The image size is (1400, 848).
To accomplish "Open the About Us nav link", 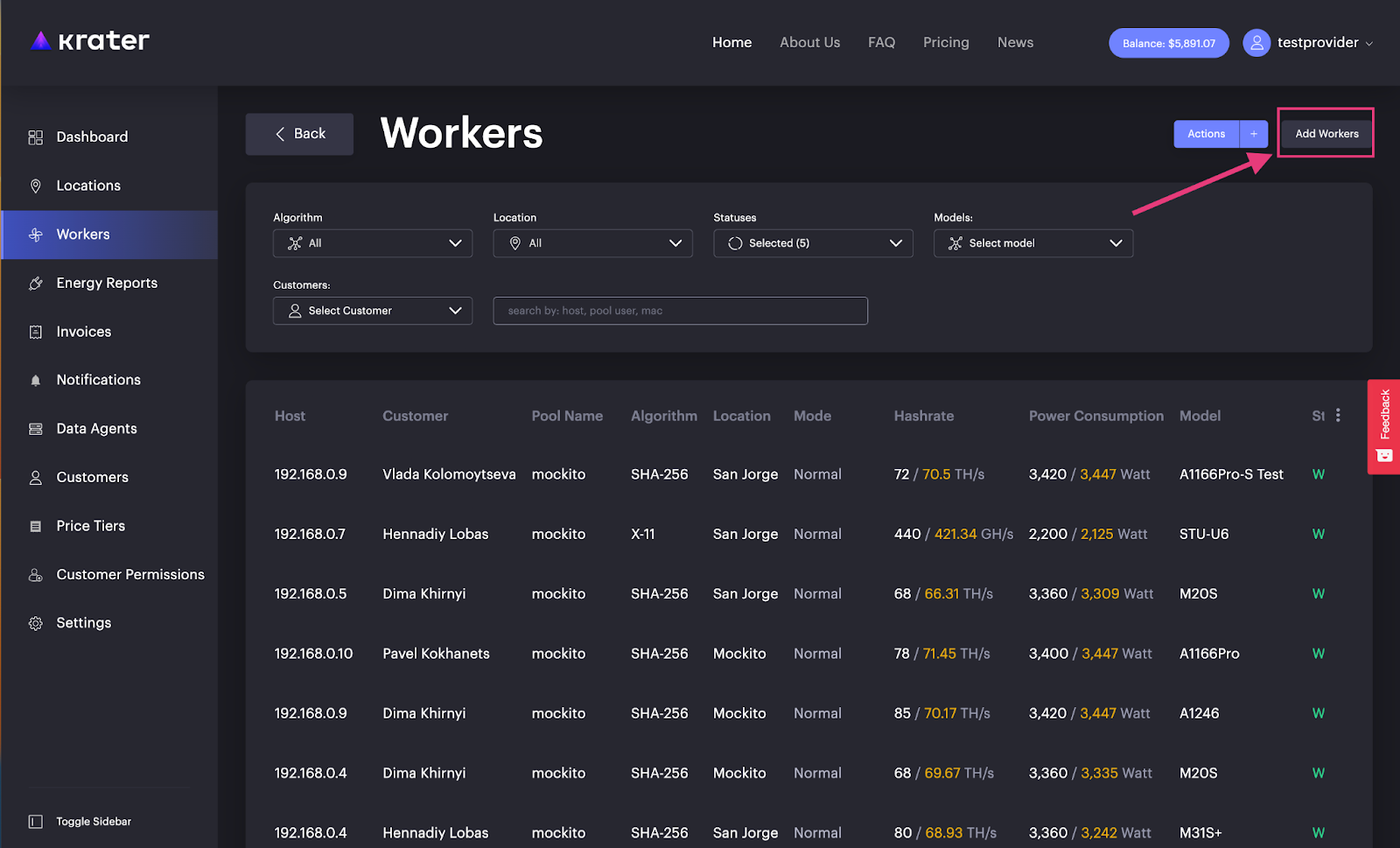I will pyautogui.click(x=810, y=42).
